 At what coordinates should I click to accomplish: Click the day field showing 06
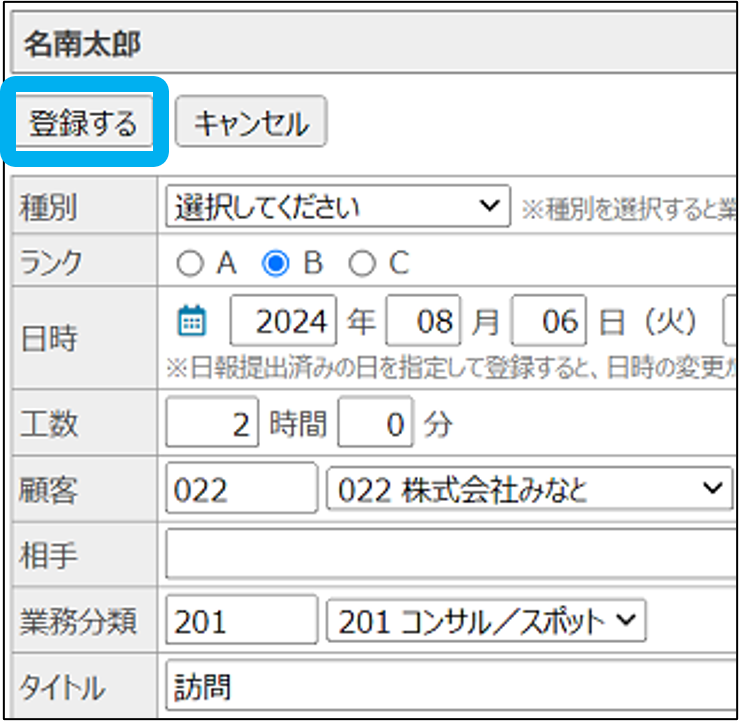coord(548,321)
